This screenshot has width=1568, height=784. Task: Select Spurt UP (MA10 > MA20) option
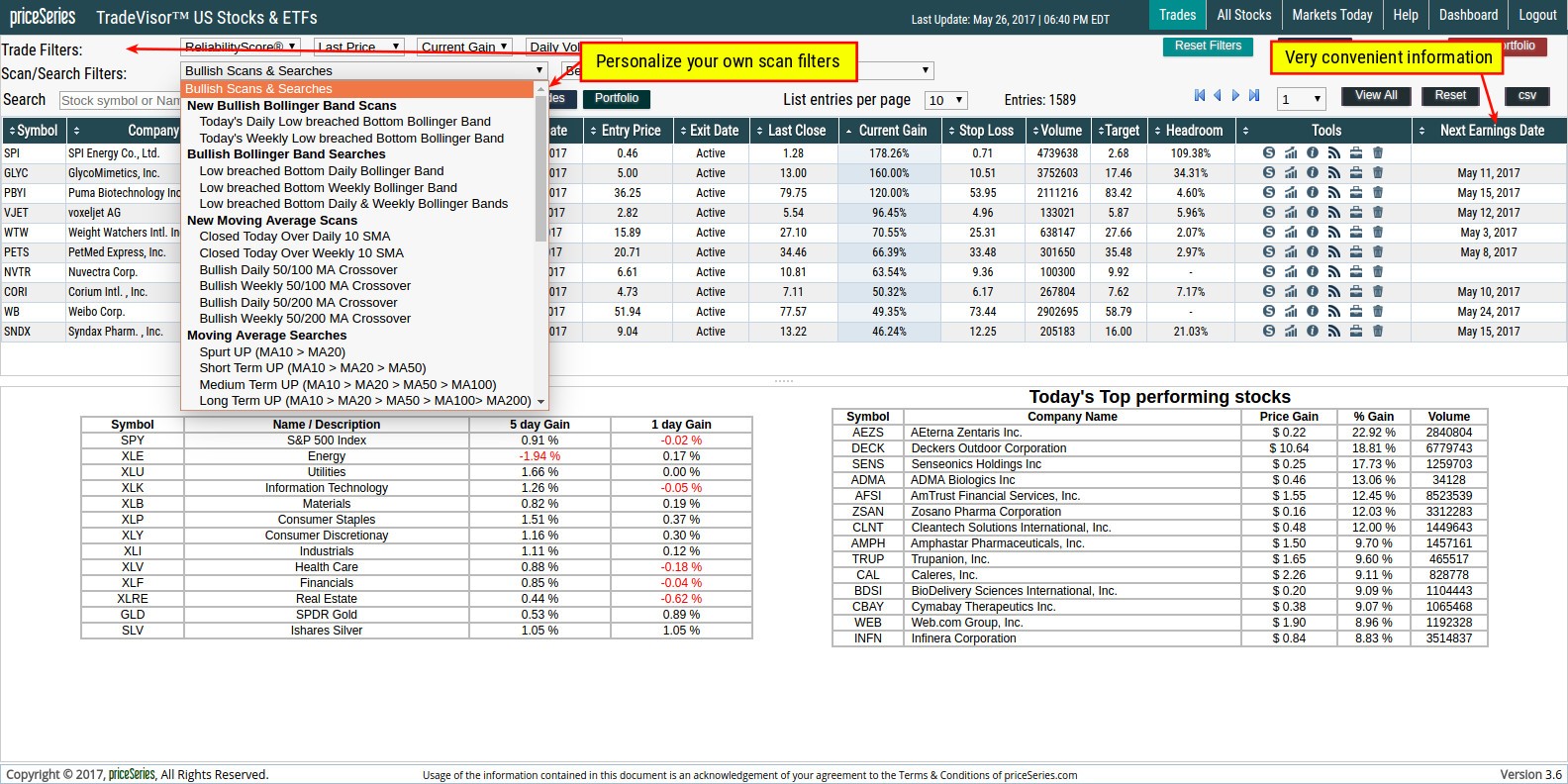click(272, 351)
